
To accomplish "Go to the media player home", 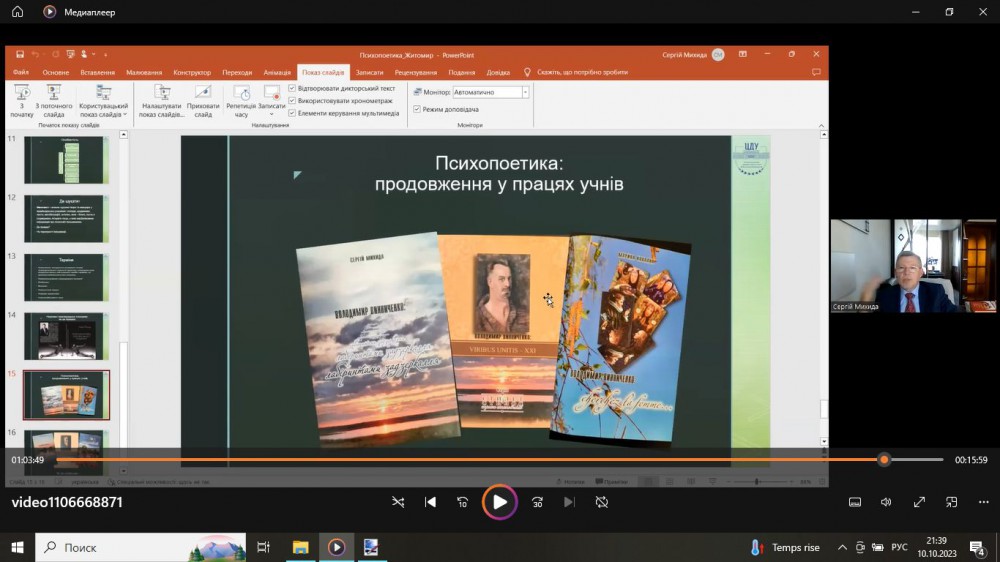I will tap(17, 11).
